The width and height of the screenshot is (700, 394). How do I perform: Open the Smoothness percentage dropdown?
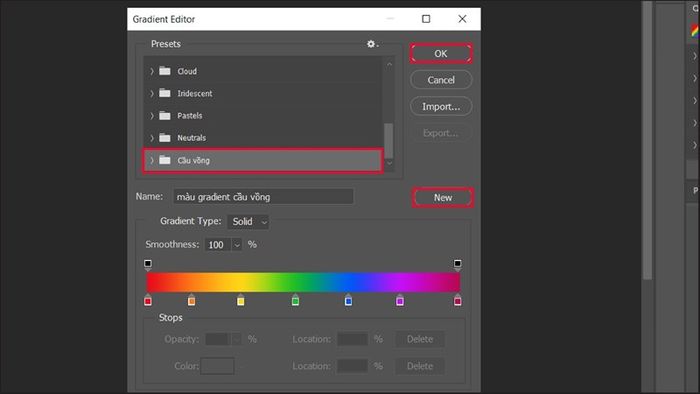[237, 245]
